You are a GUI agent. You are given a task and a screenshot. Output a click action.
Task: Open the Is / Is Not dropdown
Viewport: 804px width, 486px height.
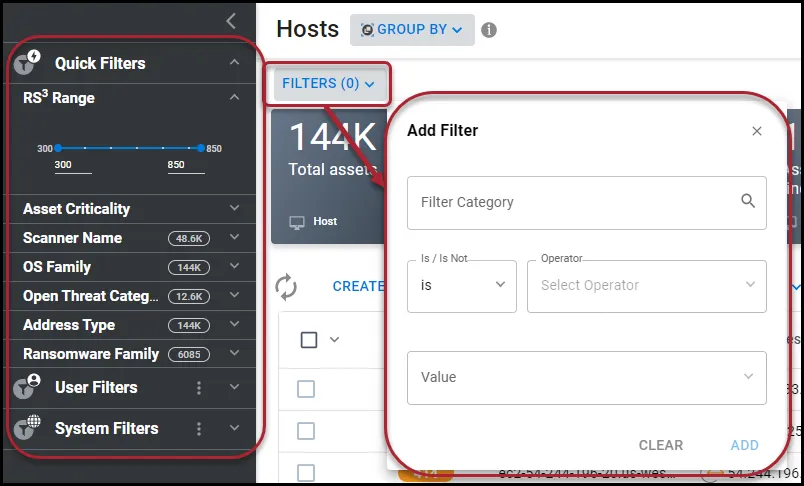[461, 286]
